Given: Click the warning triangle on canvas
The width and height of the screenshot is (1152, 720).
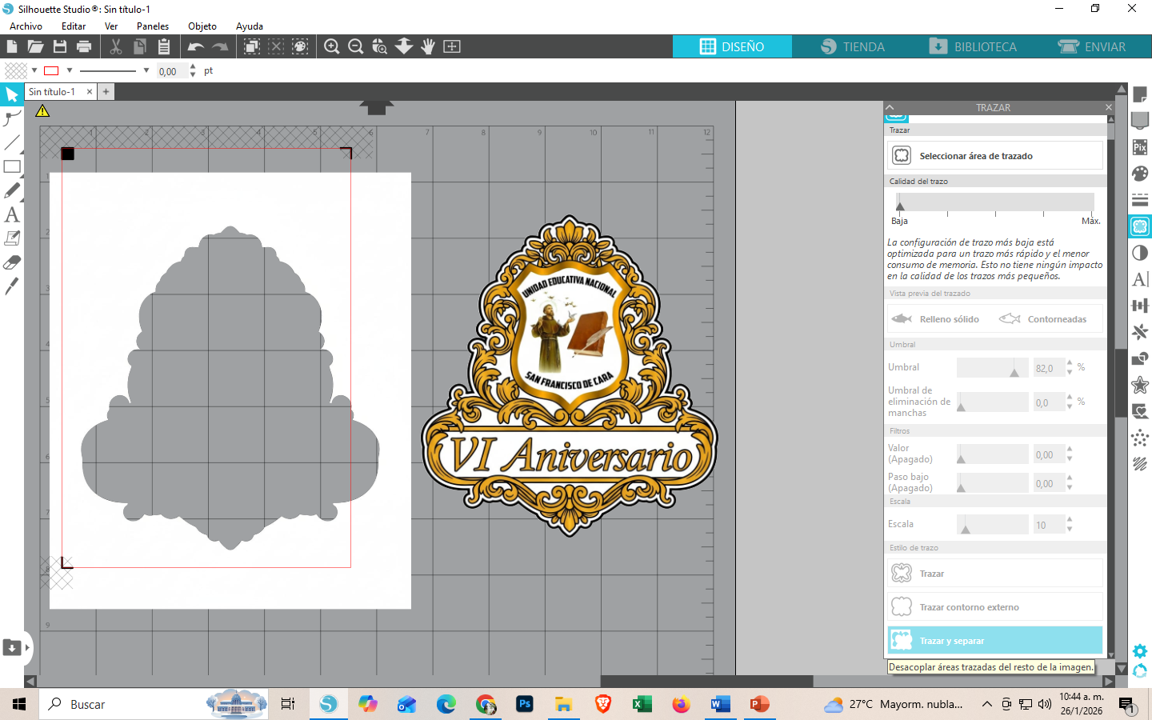Looking at the screenshot, I should pos(43,111).
